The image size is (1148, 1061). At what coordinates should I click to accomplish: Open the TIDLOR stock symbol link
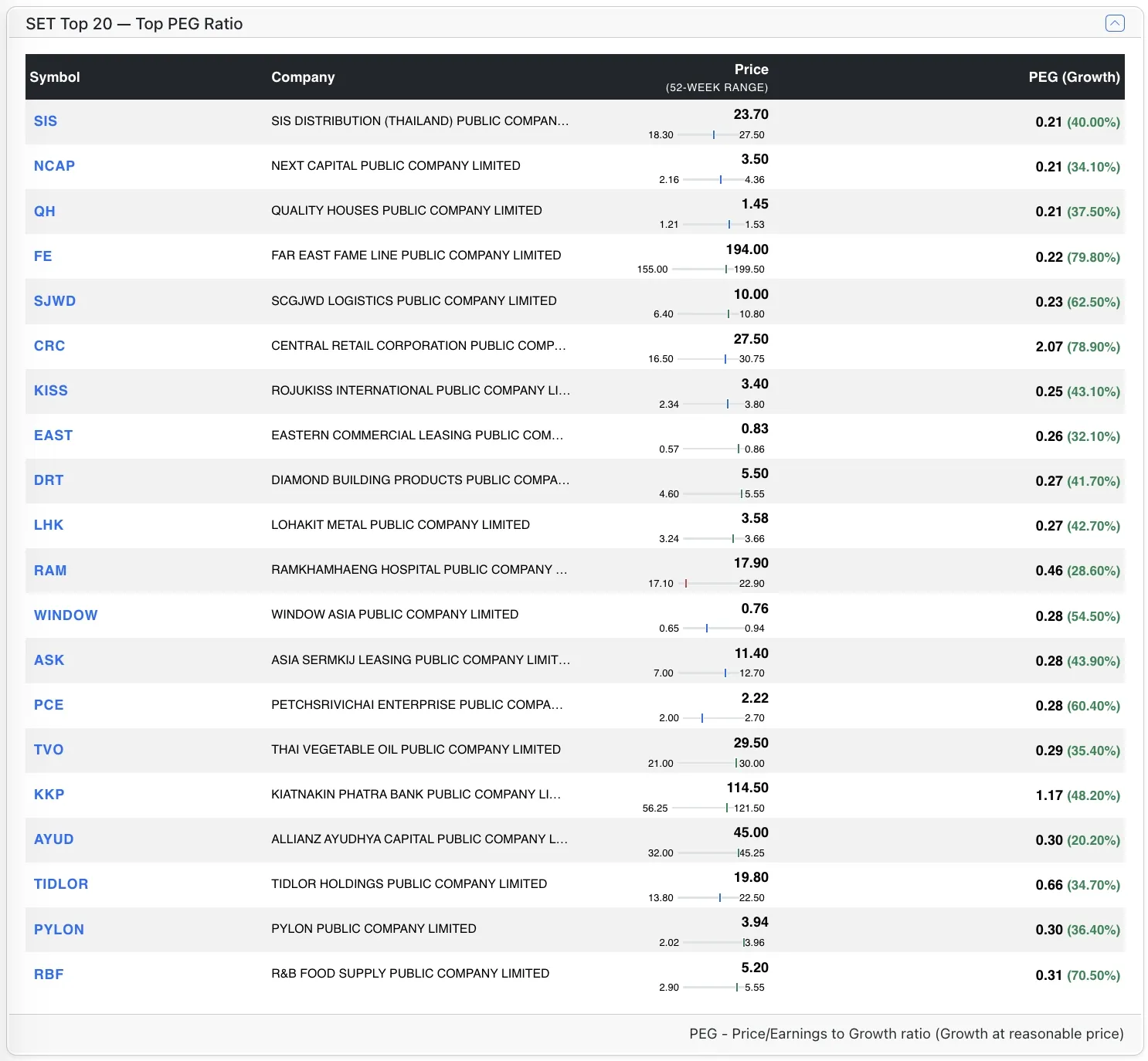[x=61, y=883]
